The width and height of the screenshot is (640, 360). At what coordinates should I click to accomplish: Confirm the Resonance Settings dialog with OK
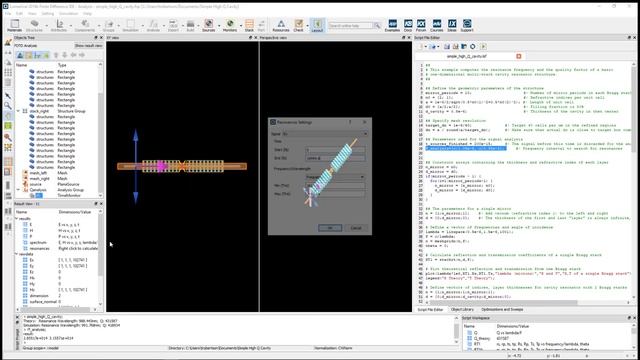point(330,228)
